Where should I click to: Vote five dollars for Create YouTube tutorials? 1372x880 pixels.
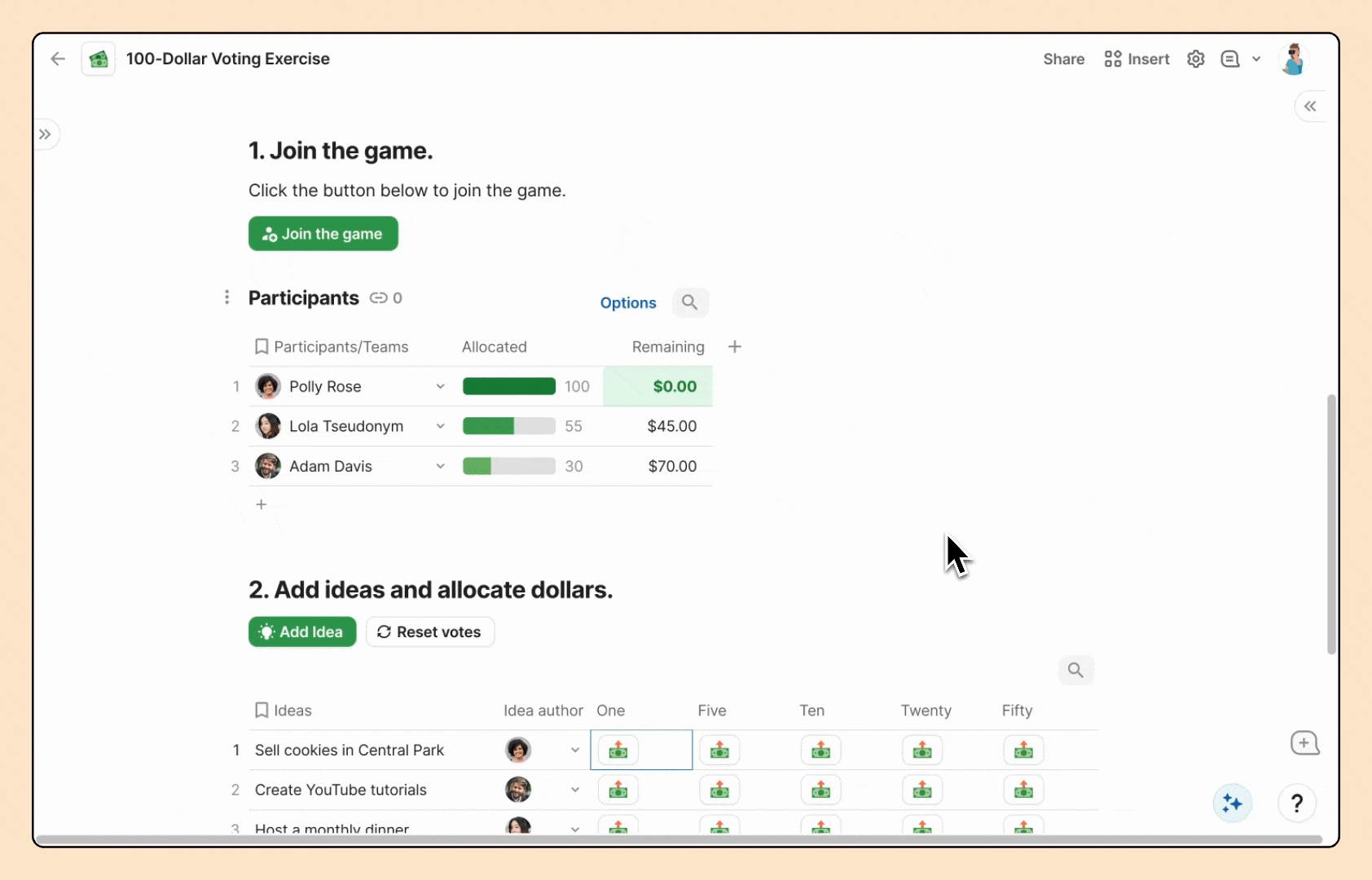[x=719, y=790]
